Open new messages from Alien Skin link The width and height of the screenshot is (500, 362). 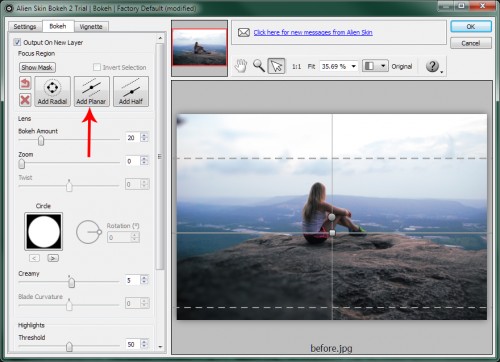313,32
